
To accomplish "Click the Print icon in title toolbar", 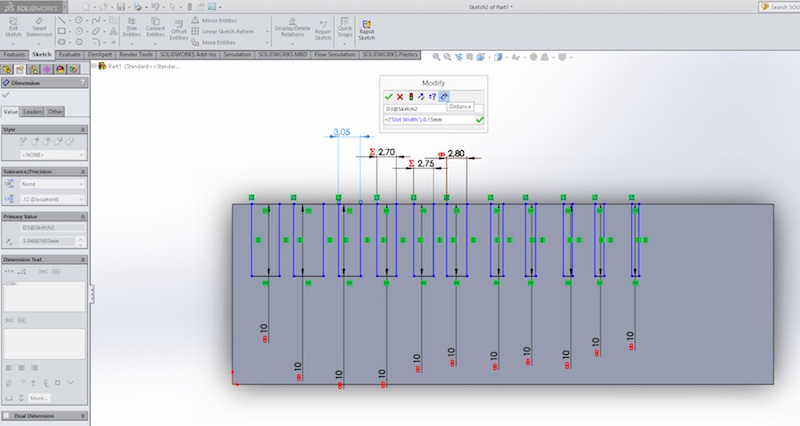I will (138, 7).
